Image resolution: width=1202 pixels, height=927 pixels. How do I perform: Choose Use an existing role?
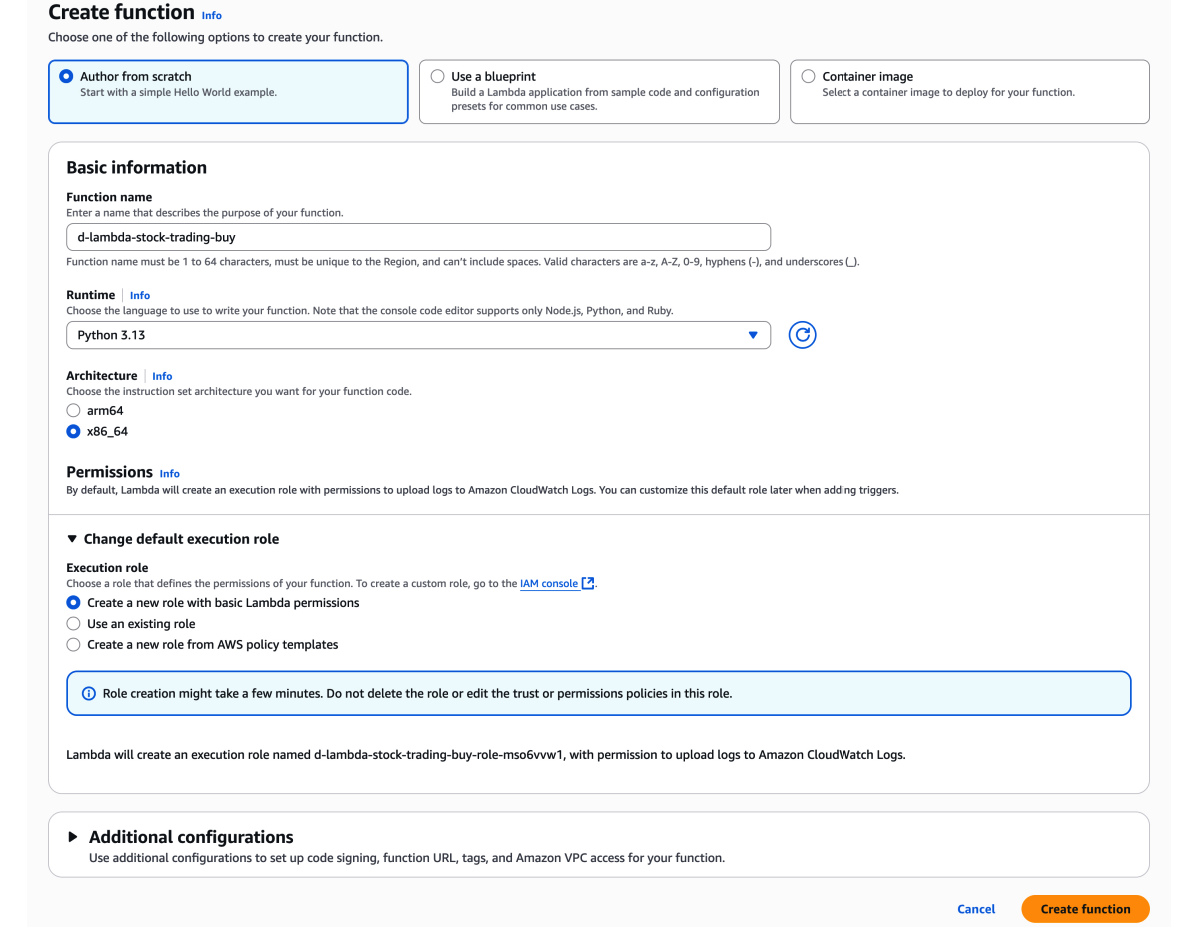click(x=73, y=624)
